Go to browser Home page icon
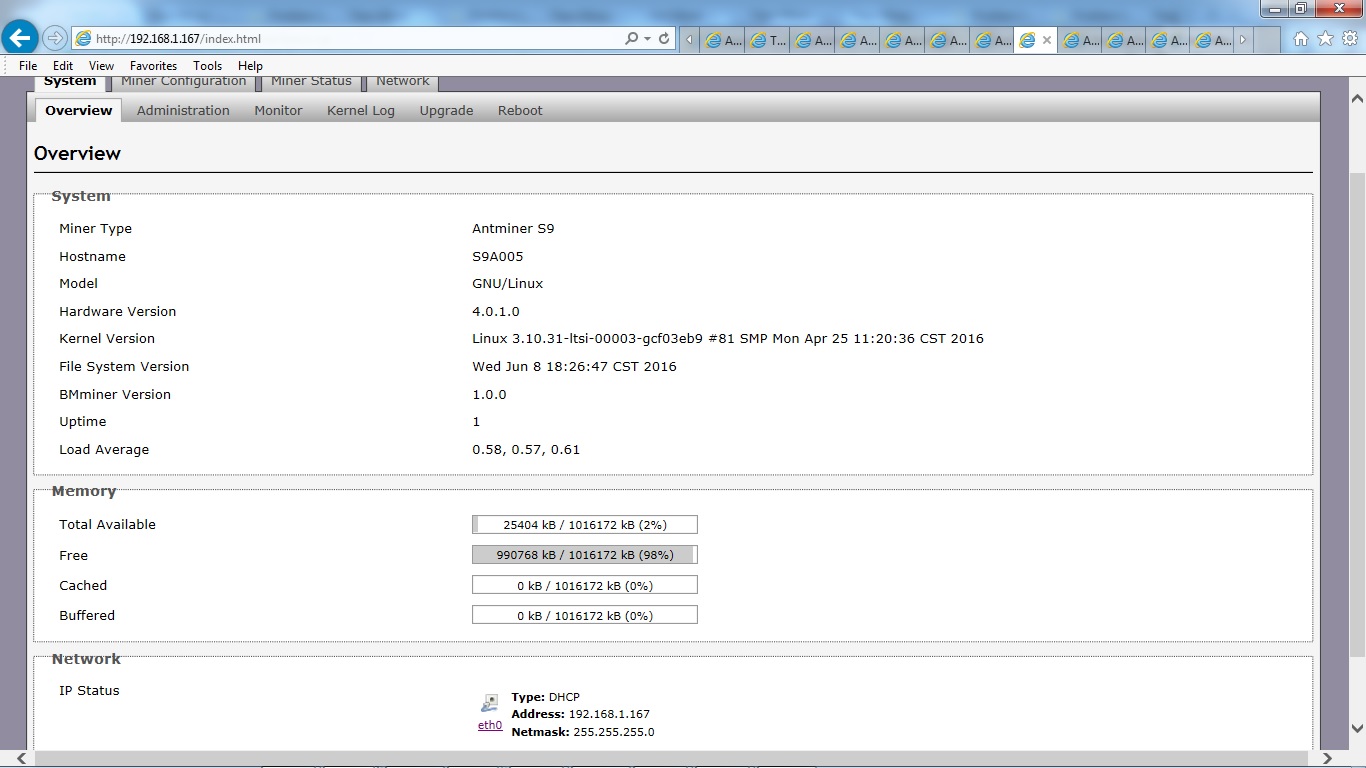The image size is (1366, 768). point(1301,39)
